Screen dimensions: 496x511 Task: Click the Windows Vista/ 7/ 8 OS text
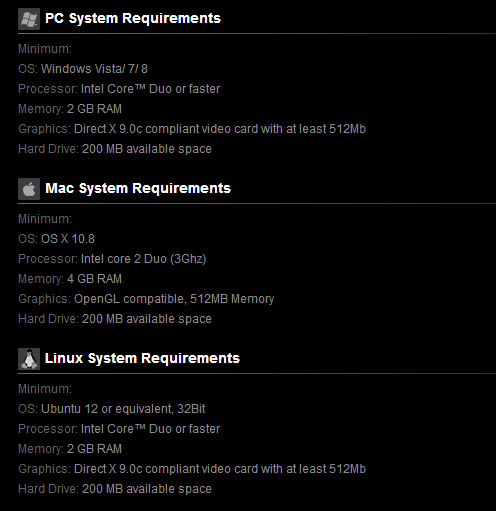(94, 69)
